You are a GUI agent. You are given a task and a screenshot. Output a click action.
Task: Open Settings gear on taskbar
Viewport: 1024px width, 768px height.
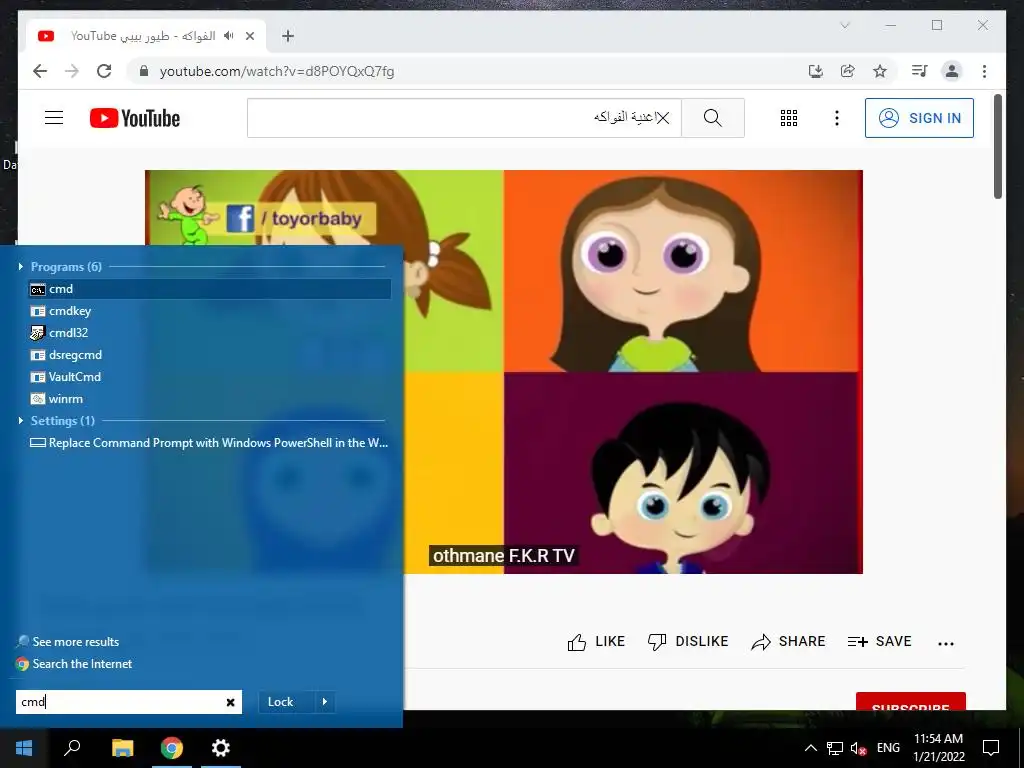pyautogui.click(x=221, y=748)
